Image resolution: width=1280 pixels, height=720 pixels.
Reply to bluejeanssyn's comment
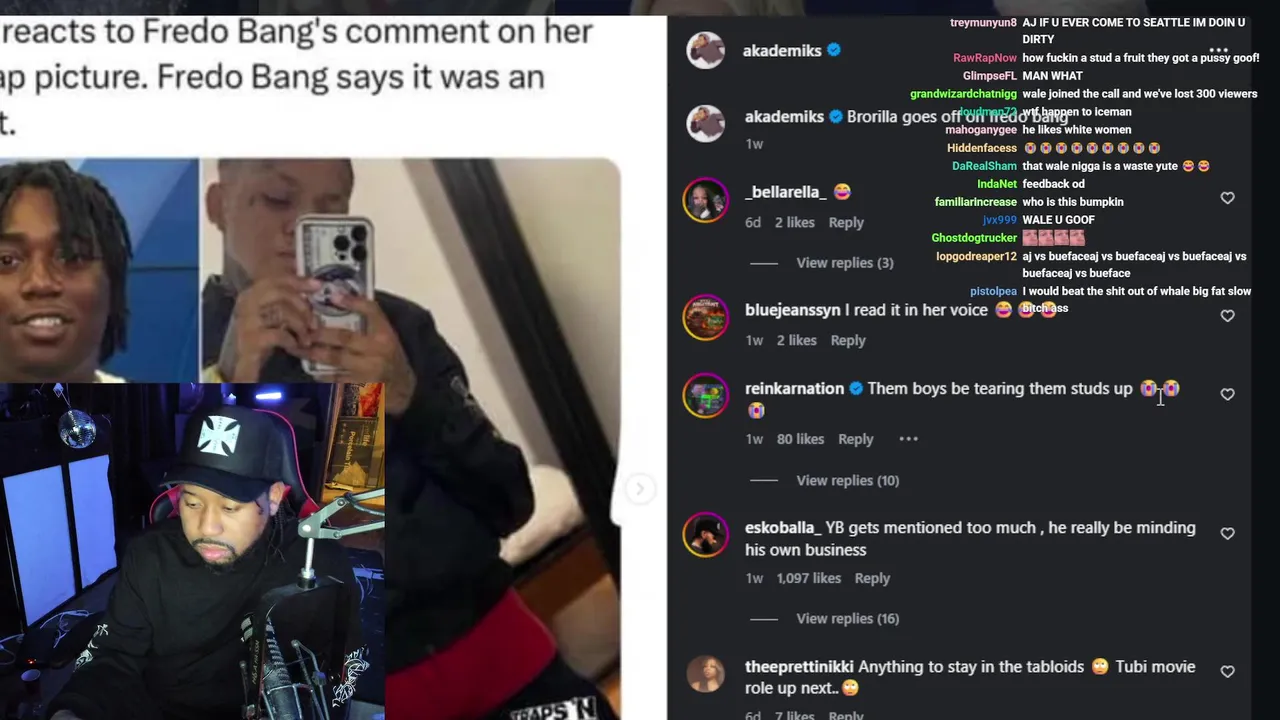[848, 341]
